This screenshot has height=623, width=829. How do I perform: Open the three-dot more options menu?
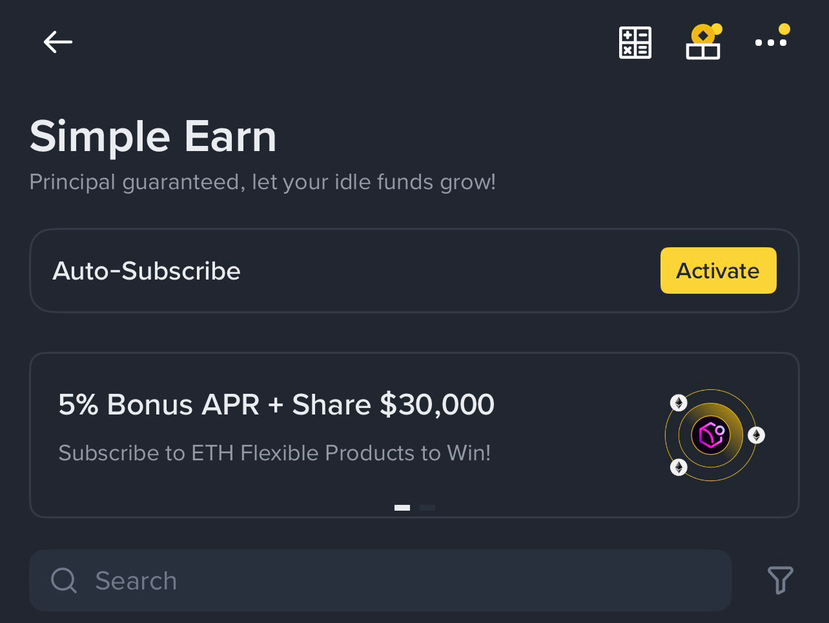(x=770, y=43)
